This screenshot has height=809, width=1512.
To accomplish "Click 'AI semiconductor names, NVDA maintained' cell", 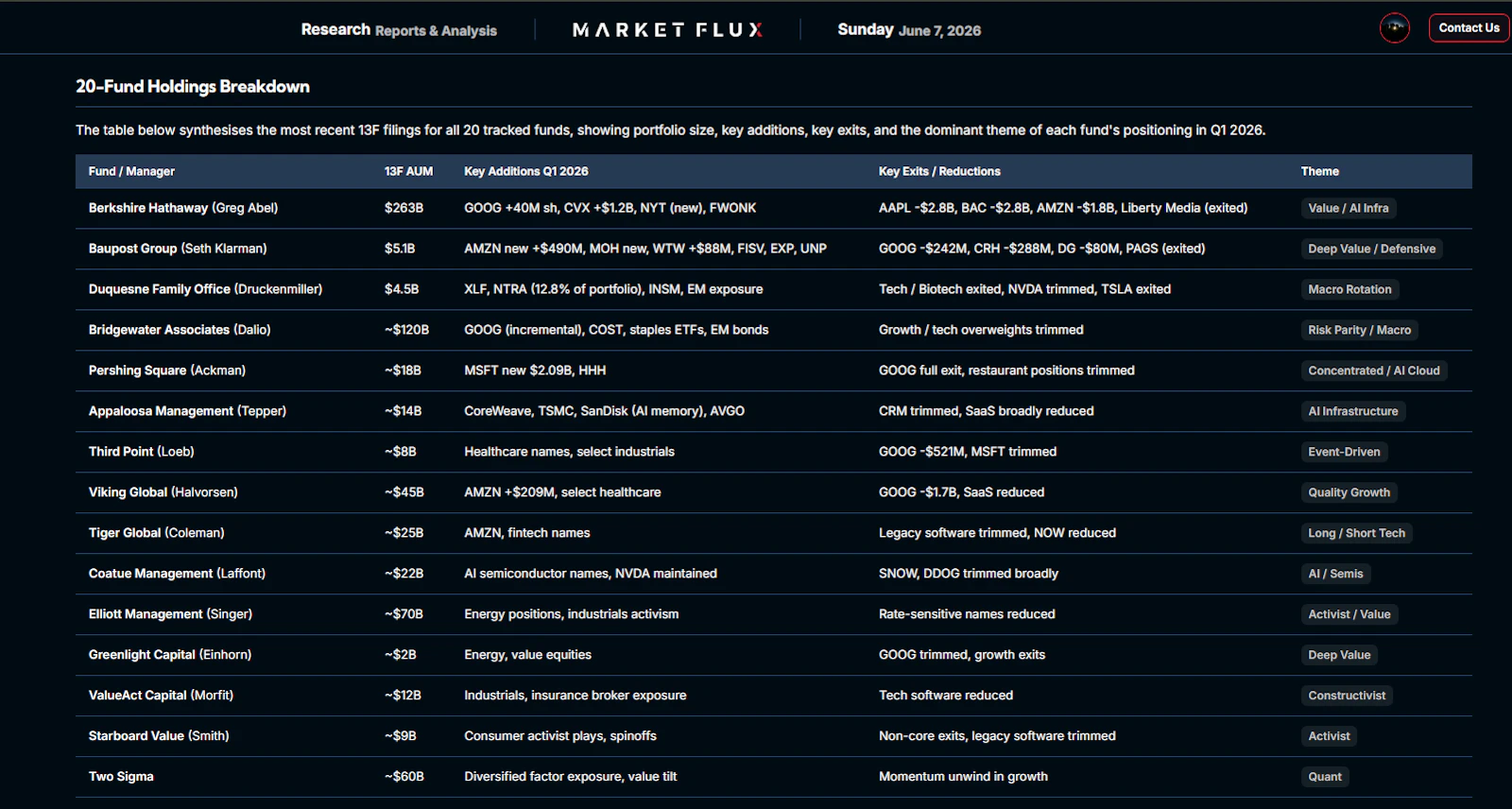I will pyautogui.click(x=591, y=574).
